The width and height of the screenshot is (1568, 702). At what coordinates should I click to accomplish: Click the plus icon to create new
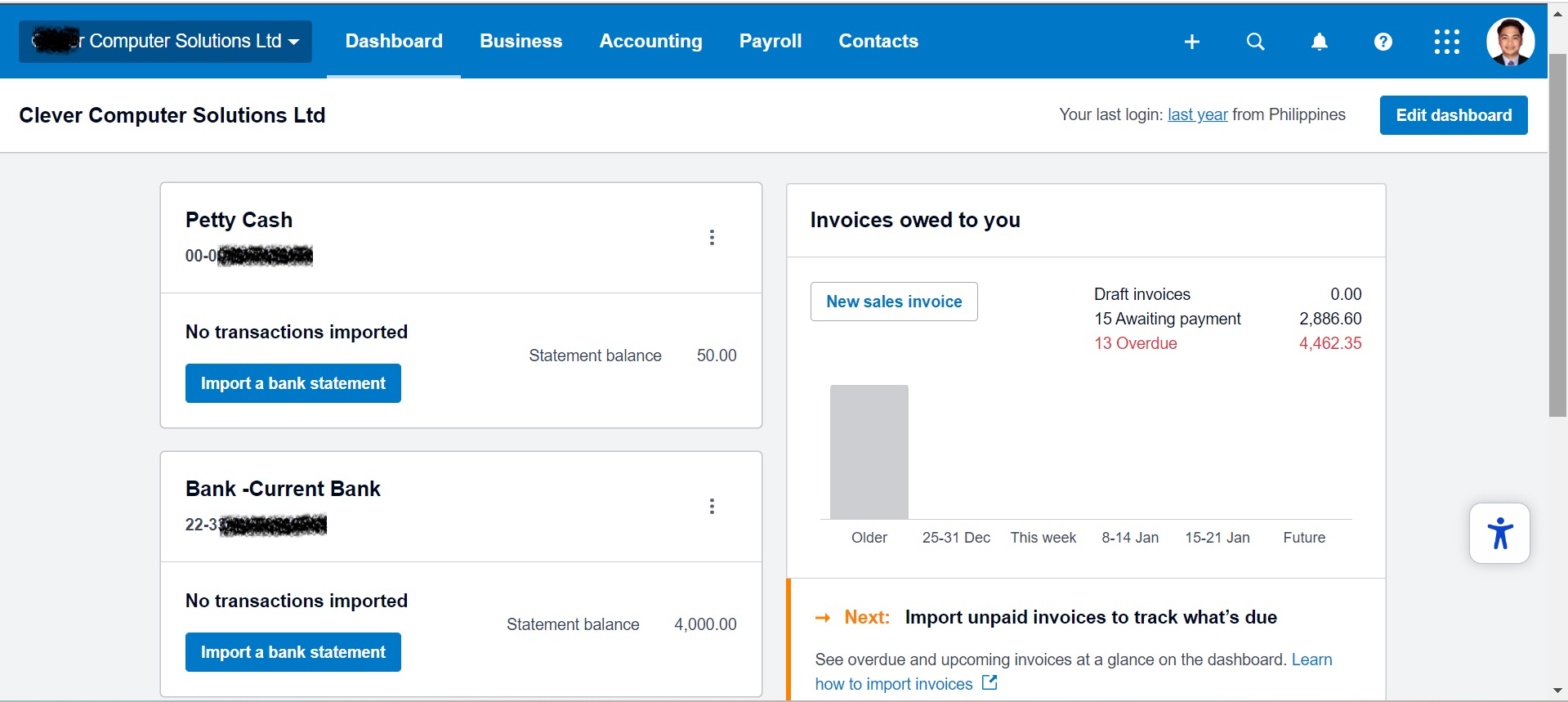[x=1192, y=42]
